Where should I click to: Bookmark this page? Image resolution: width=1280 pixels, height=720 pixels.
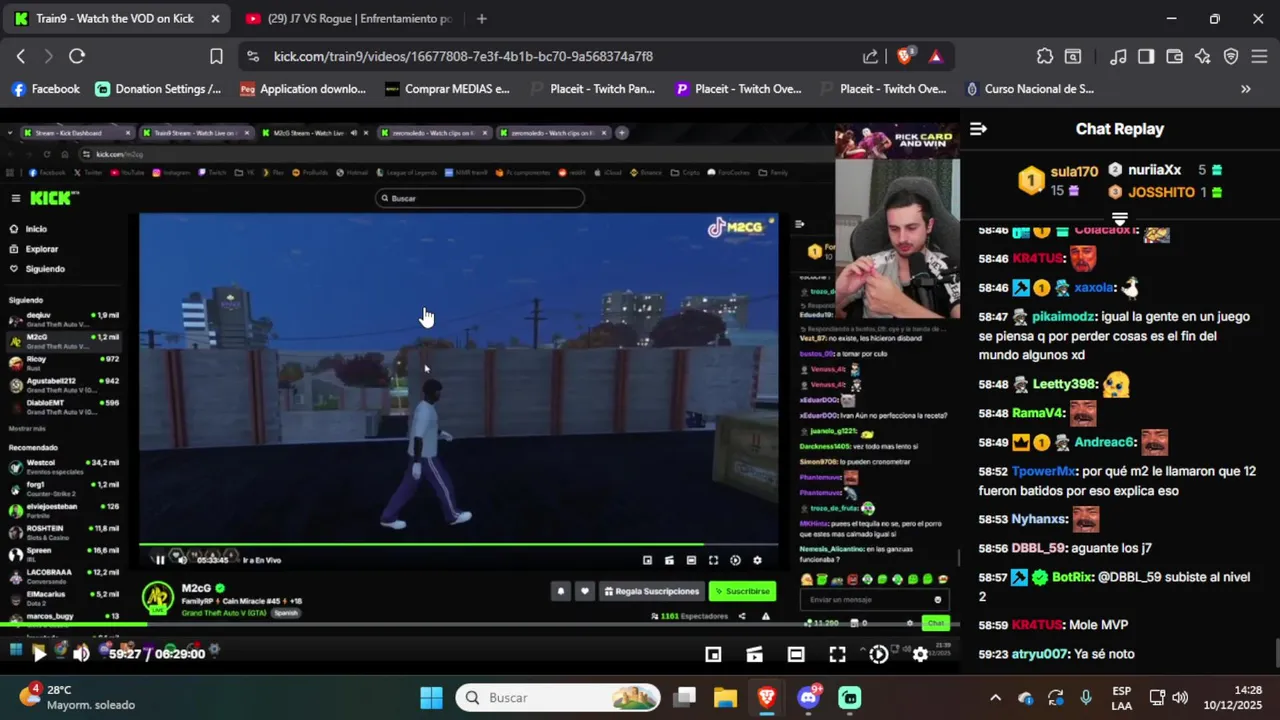[x=216, y=57]
